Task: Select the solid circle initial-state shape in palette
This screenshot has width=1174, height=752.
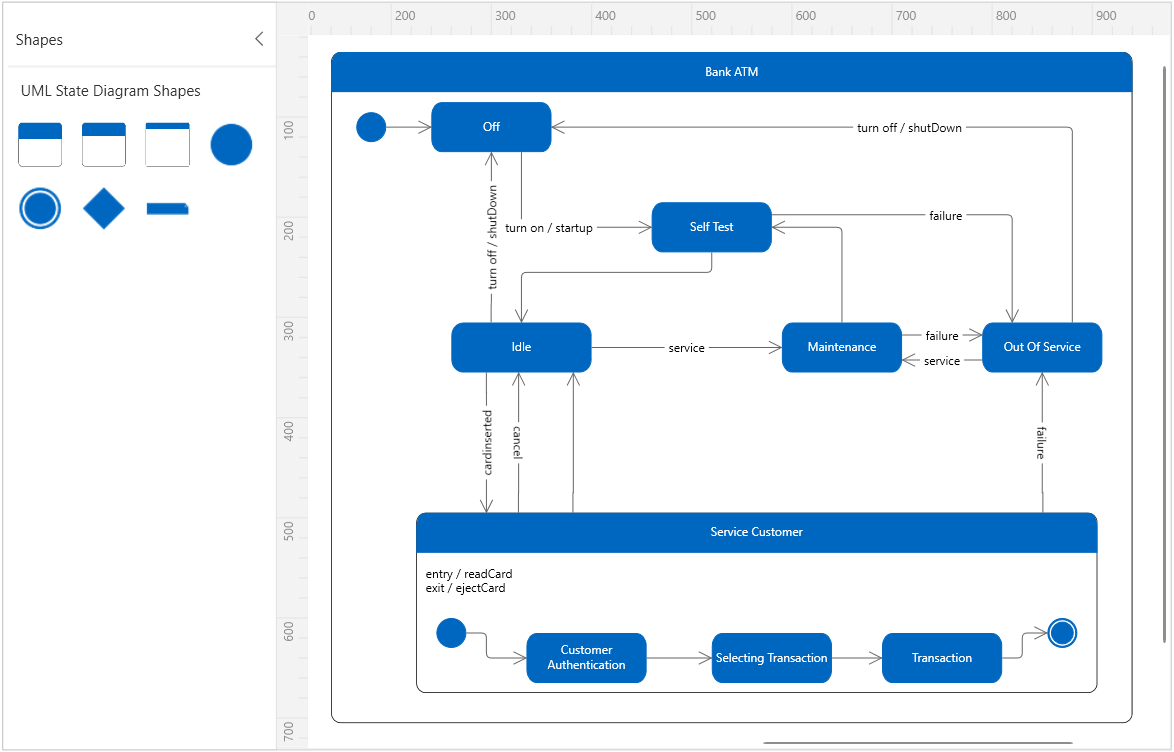Action: (231, 145)
